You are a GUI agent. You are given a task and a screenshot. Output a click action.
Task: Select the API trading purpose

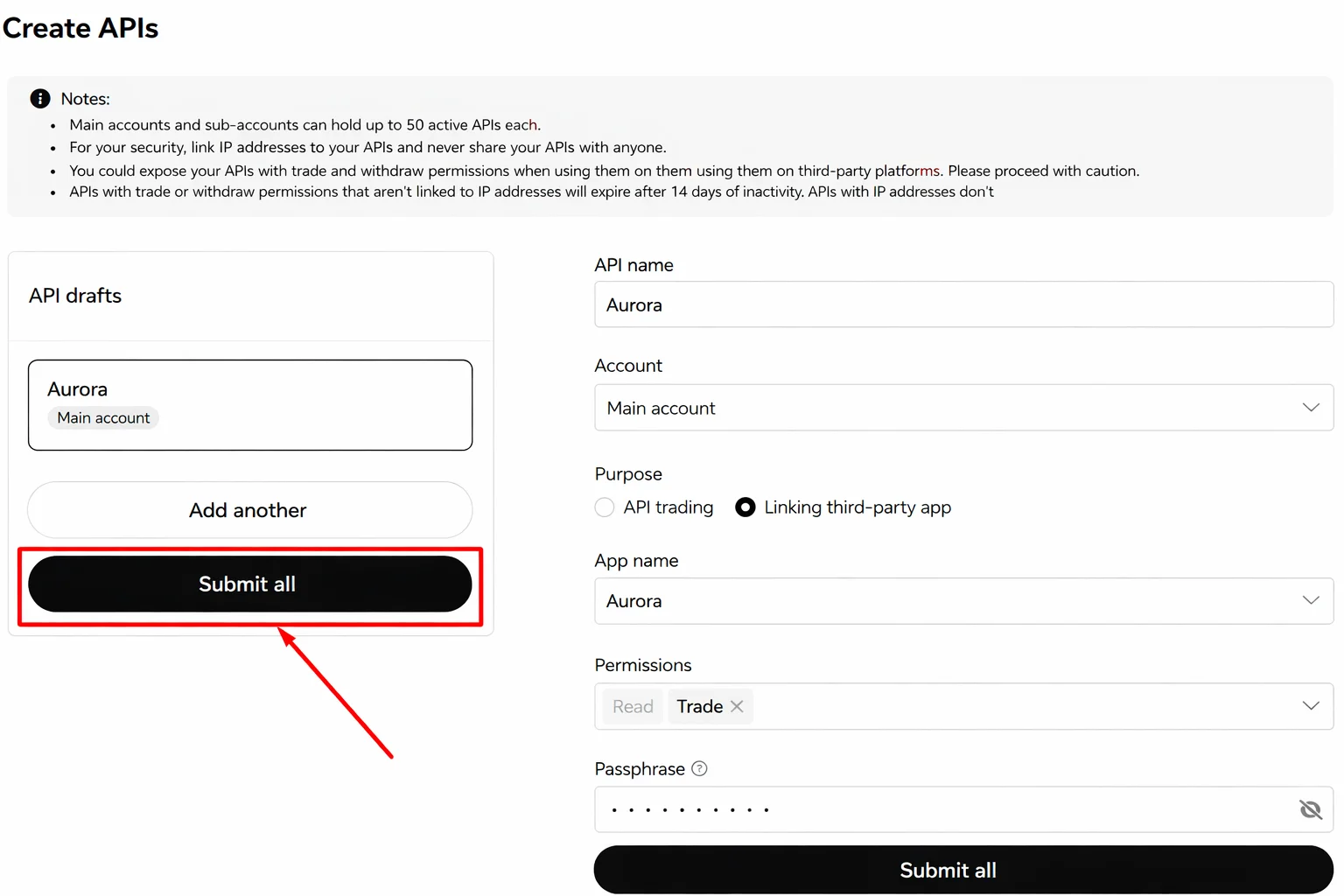[605, 507]
